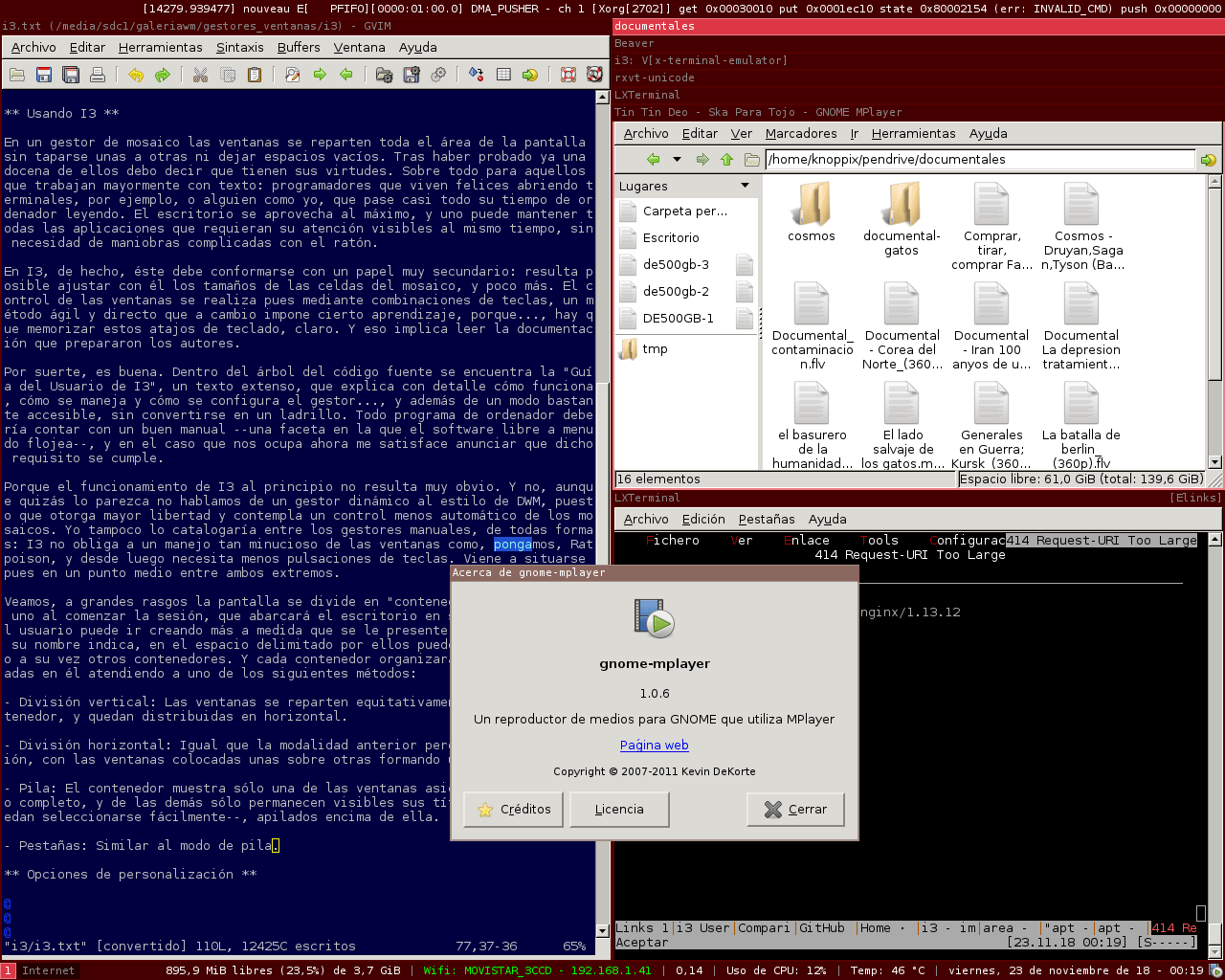Click GVIM scrollbar down arrow

click(602, 930)
